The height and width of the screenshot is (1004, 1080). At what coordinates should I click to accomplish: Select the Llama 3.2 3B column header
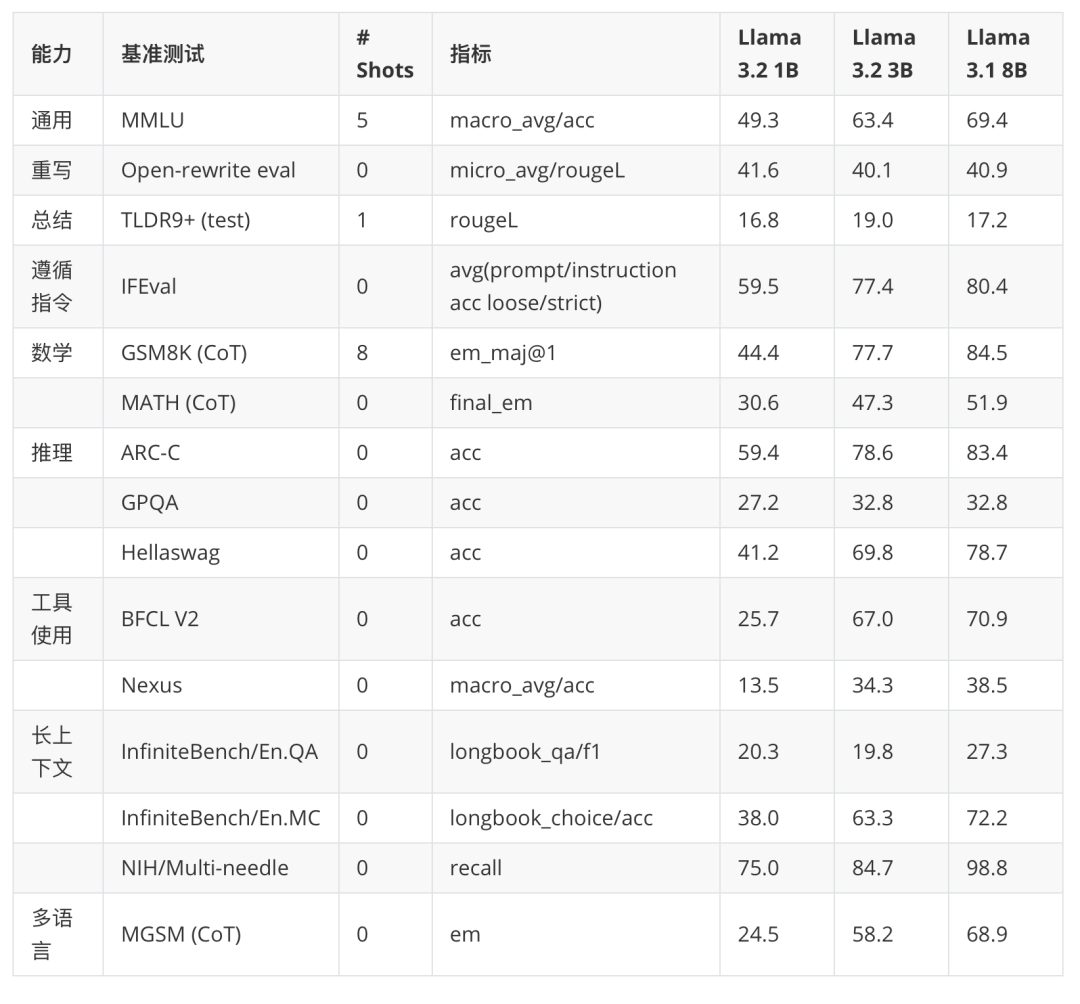click(x=884, y=52)
